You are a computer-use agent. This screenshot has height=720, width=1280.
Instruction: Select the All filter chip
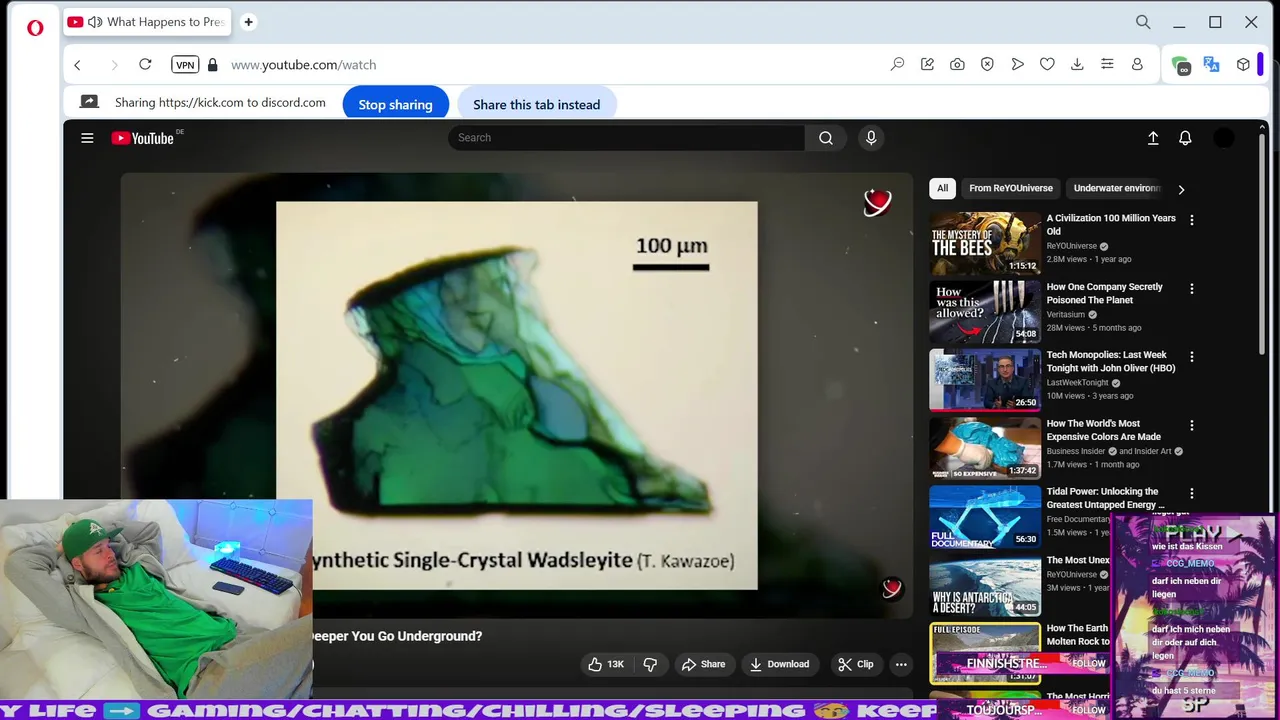pos(942,188)
